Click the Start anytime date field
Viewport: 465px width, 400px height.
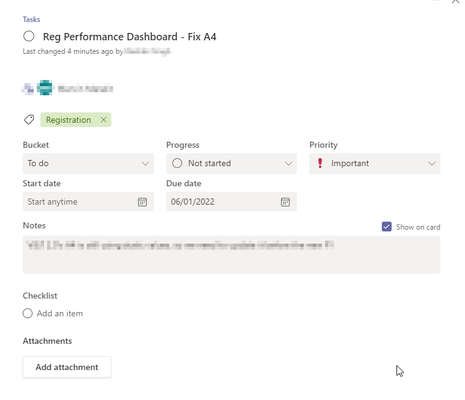coord(88,202)
